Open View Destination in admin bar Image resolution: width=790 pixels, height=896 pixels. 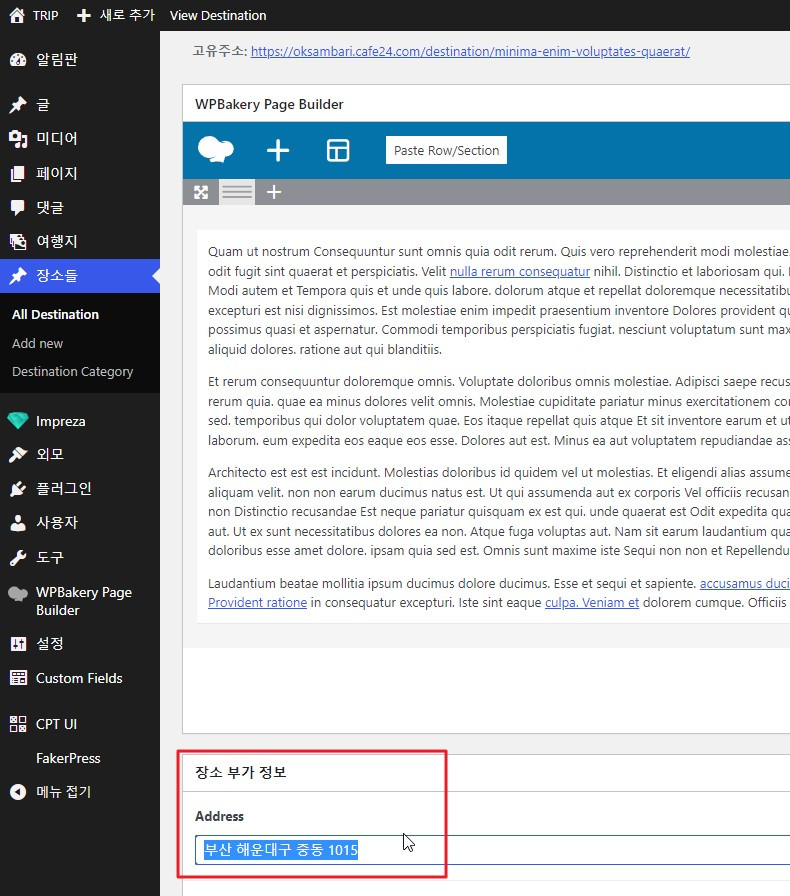(218, 15)
